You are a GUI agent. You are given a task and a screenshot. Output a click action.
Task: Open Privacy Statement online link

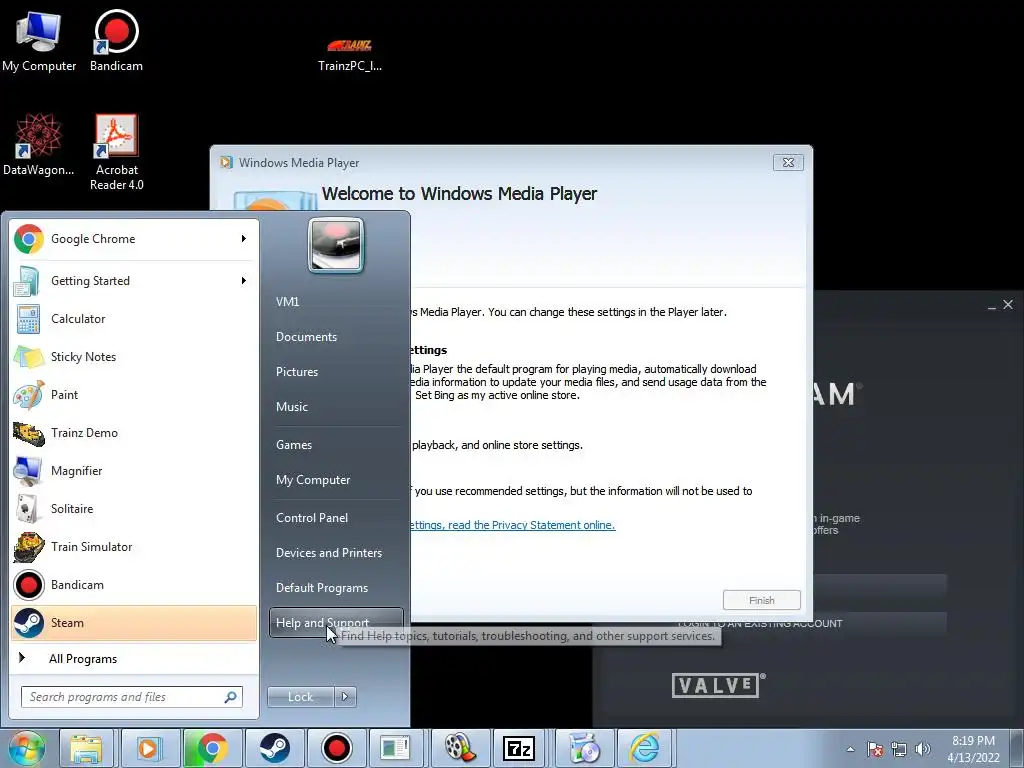coord(513,525)
